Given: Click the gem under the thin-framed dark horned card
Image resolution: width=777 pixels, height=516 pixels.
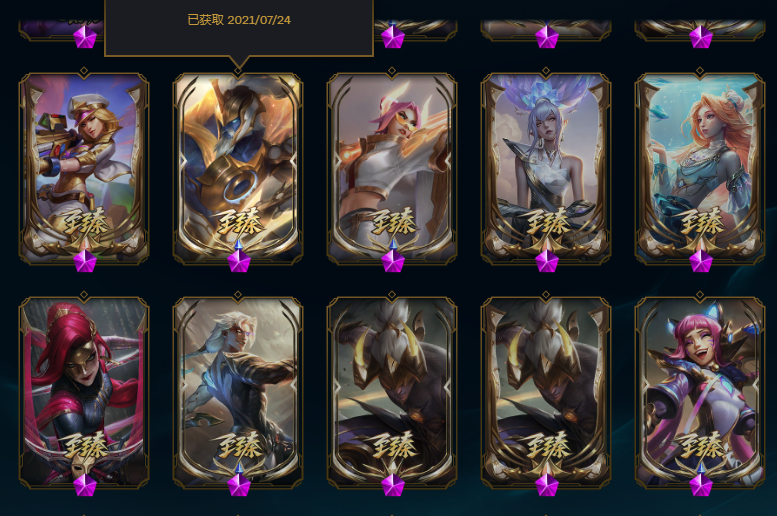Looking at the screenshot, I should pos(393,484).
